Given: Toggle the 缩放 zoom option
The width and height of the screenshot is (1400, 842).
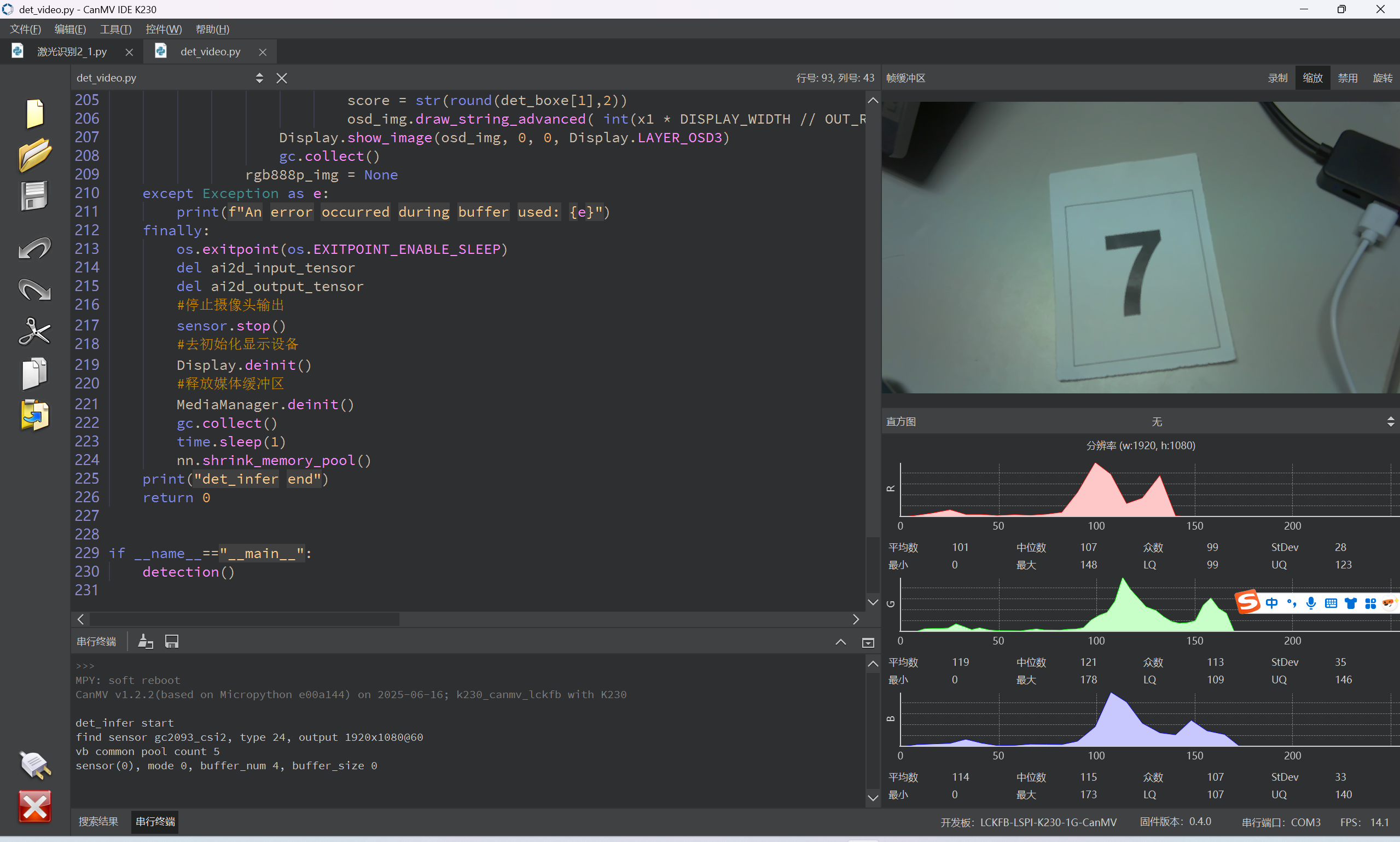Looking at the screenshot, I should coord(1312,78).
